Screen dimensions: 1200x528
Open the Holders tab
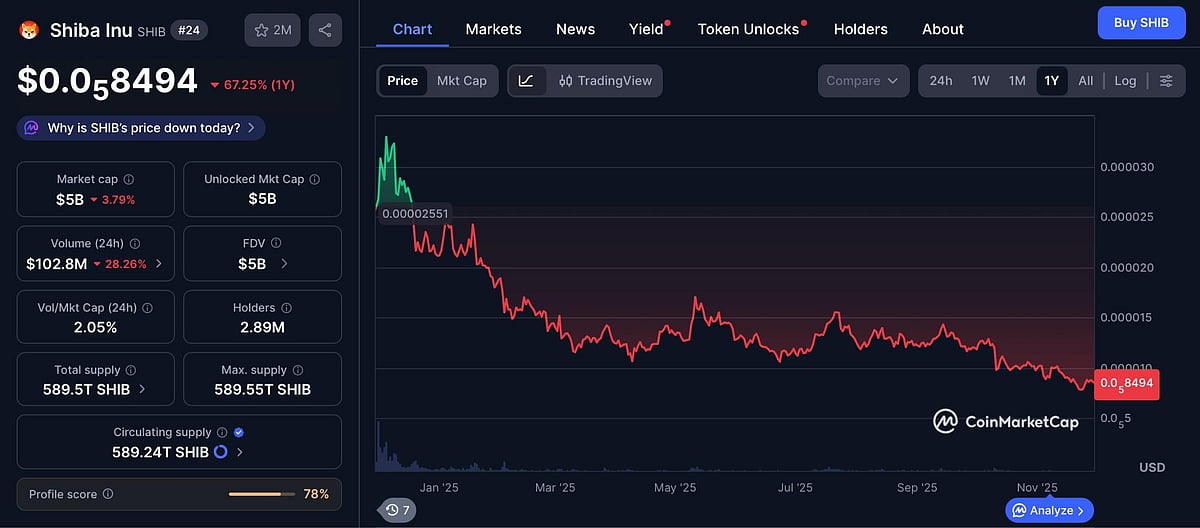(860, 29)
